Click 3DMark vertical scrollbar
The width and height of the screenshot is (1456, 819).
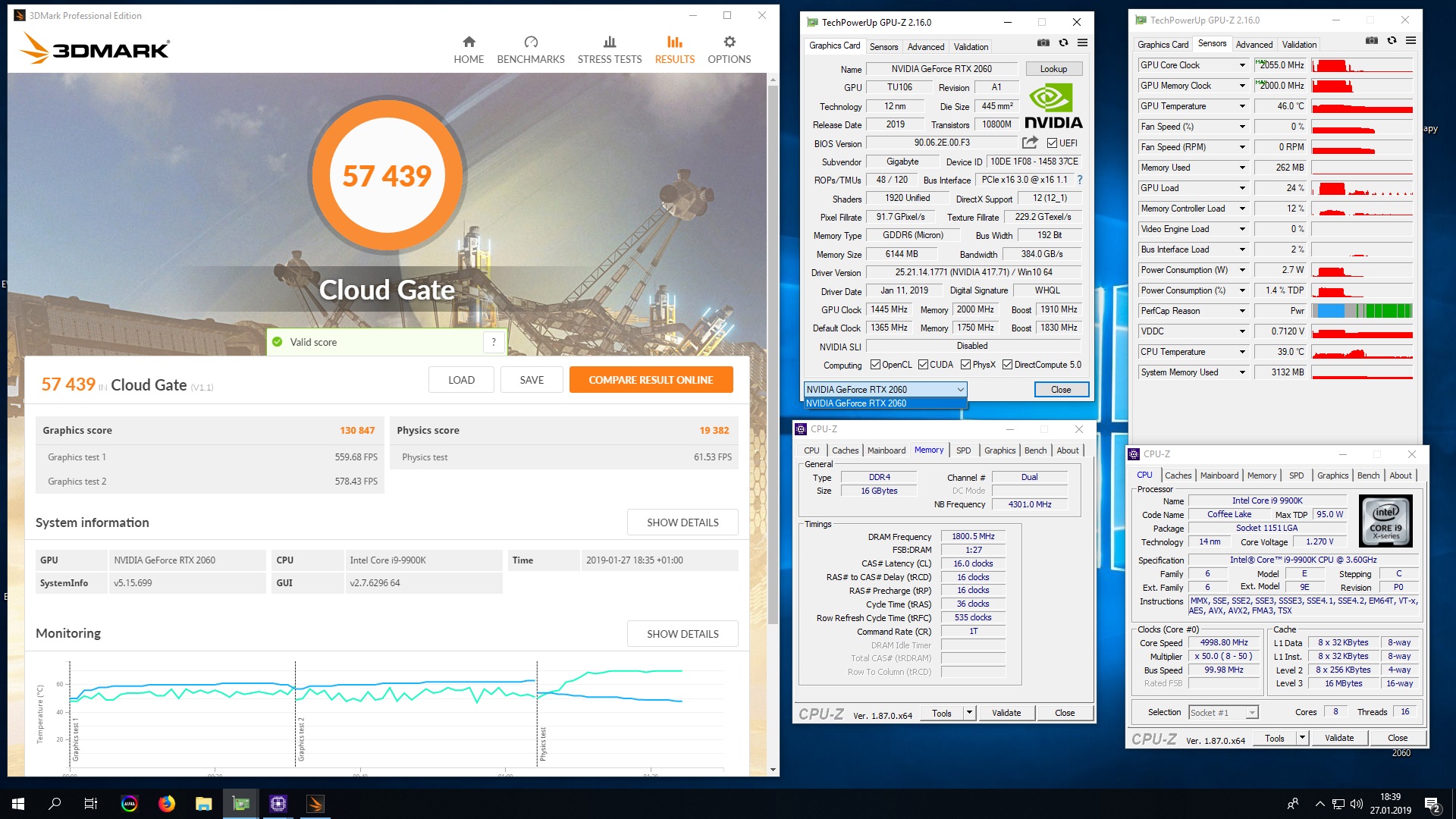773,355
